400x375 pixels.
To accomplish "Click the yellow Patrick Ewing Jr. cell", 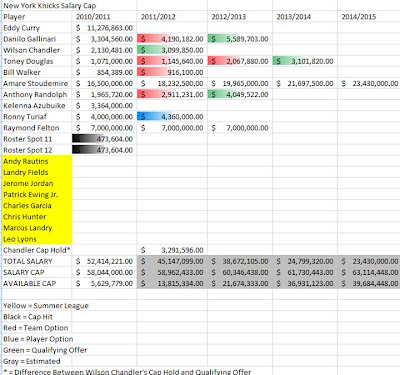I will click(x=37, y=195).
